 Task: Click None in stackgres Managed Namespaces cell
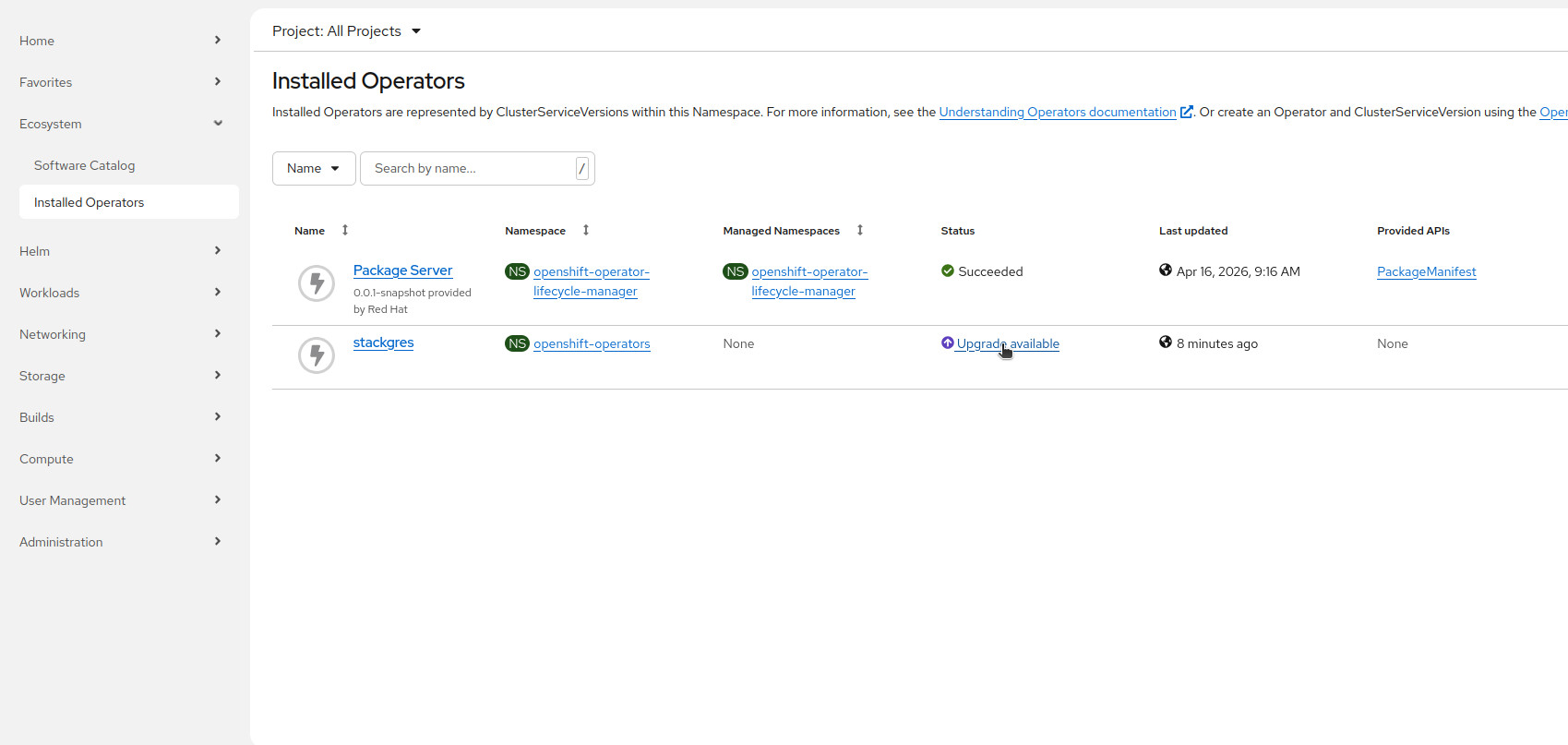tap(738, 343)
